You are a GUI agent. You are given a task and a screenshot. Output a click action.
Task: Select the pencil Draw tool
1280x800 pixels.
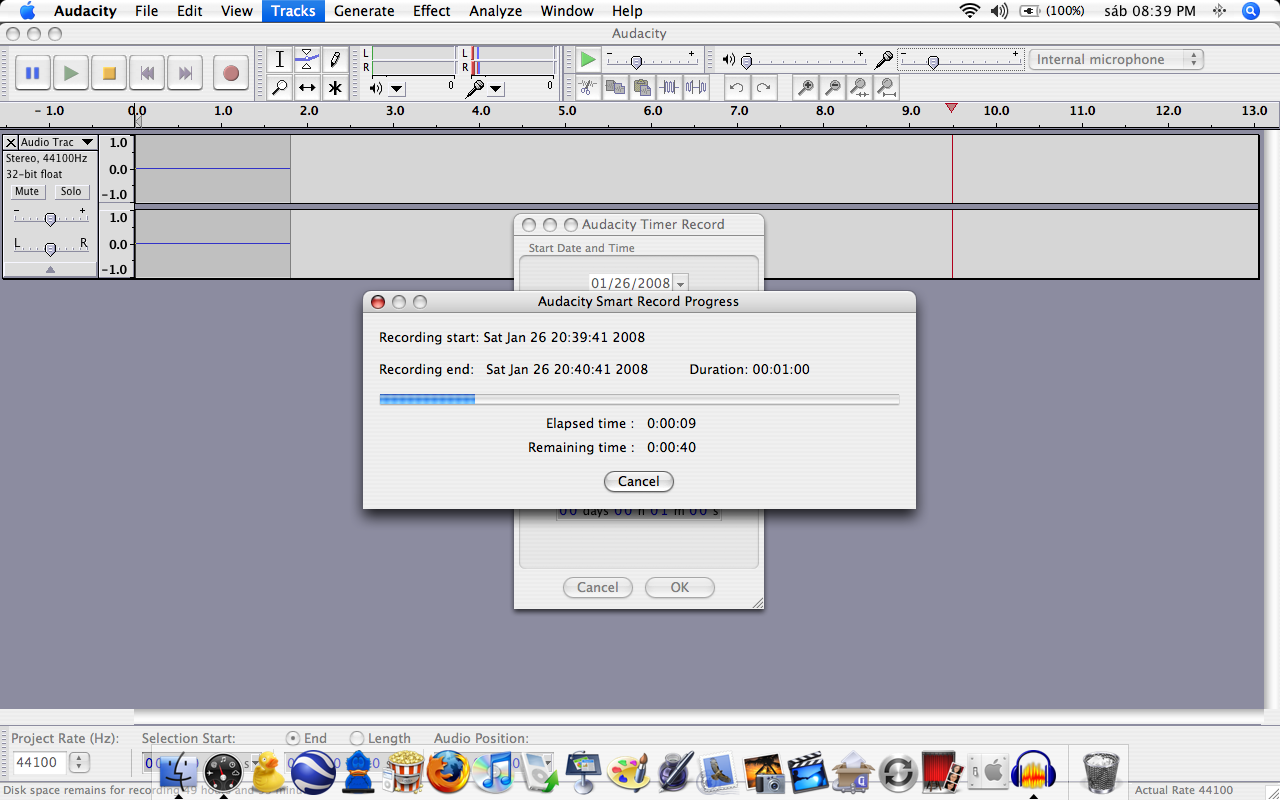coord(336,60)
